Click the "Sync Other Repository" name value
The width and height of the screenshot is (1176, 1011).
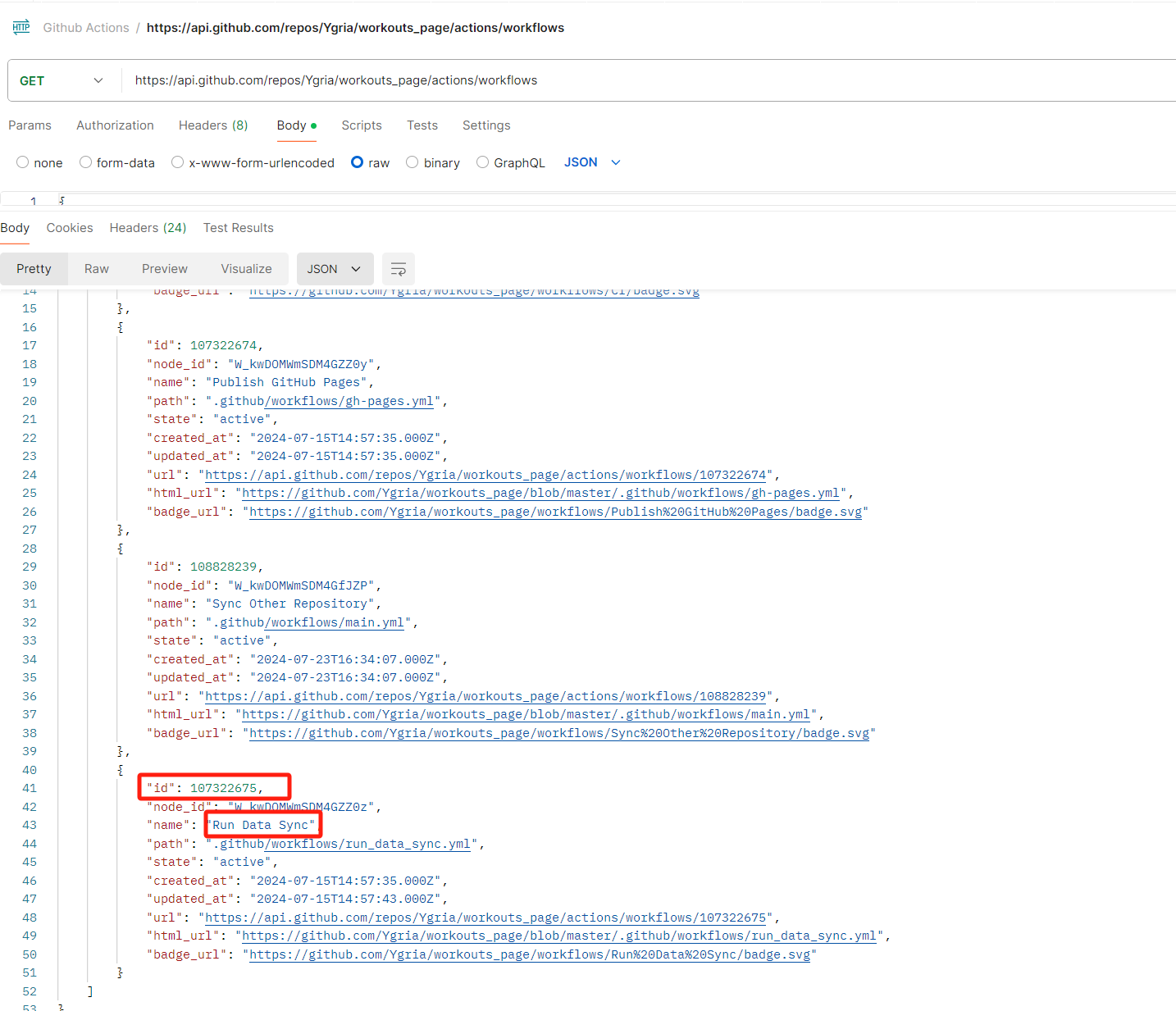click(289, 603)
